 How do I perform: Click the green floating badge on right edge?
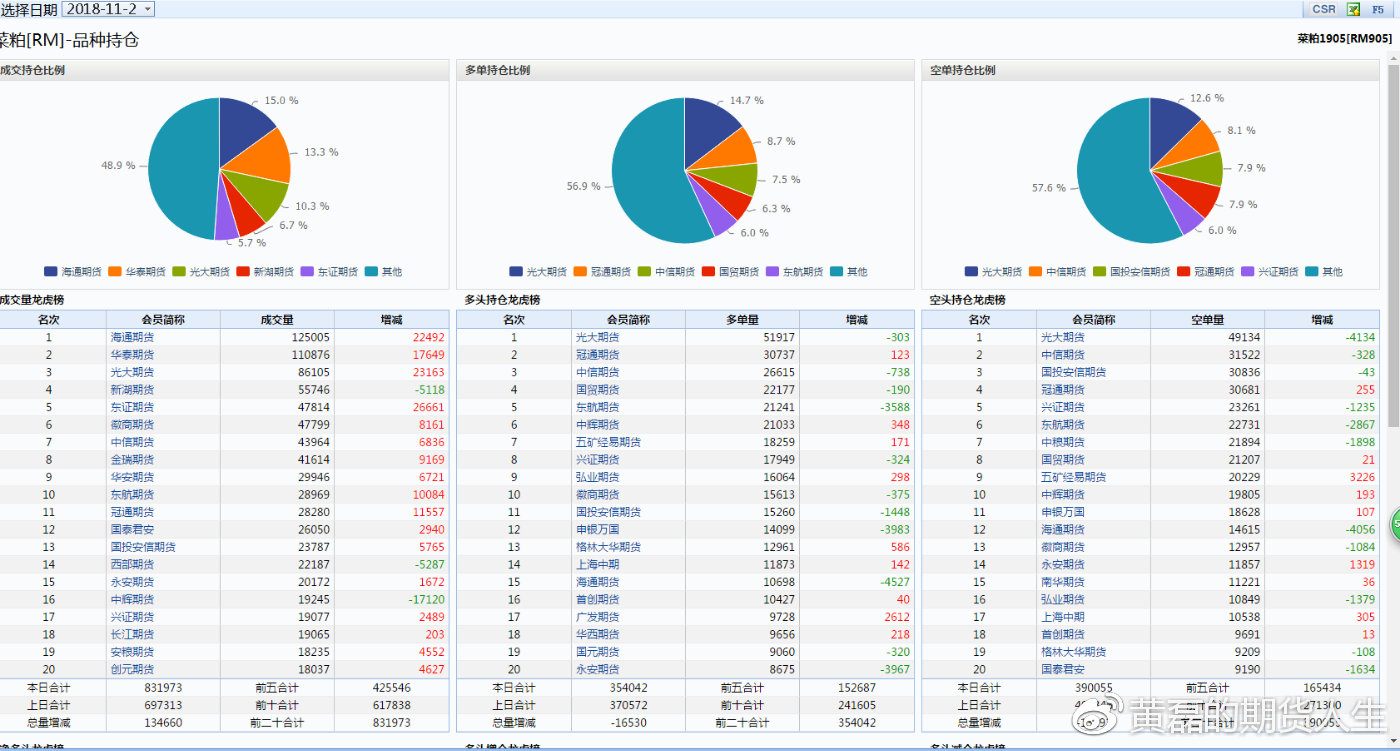[x=1395, y=524]
